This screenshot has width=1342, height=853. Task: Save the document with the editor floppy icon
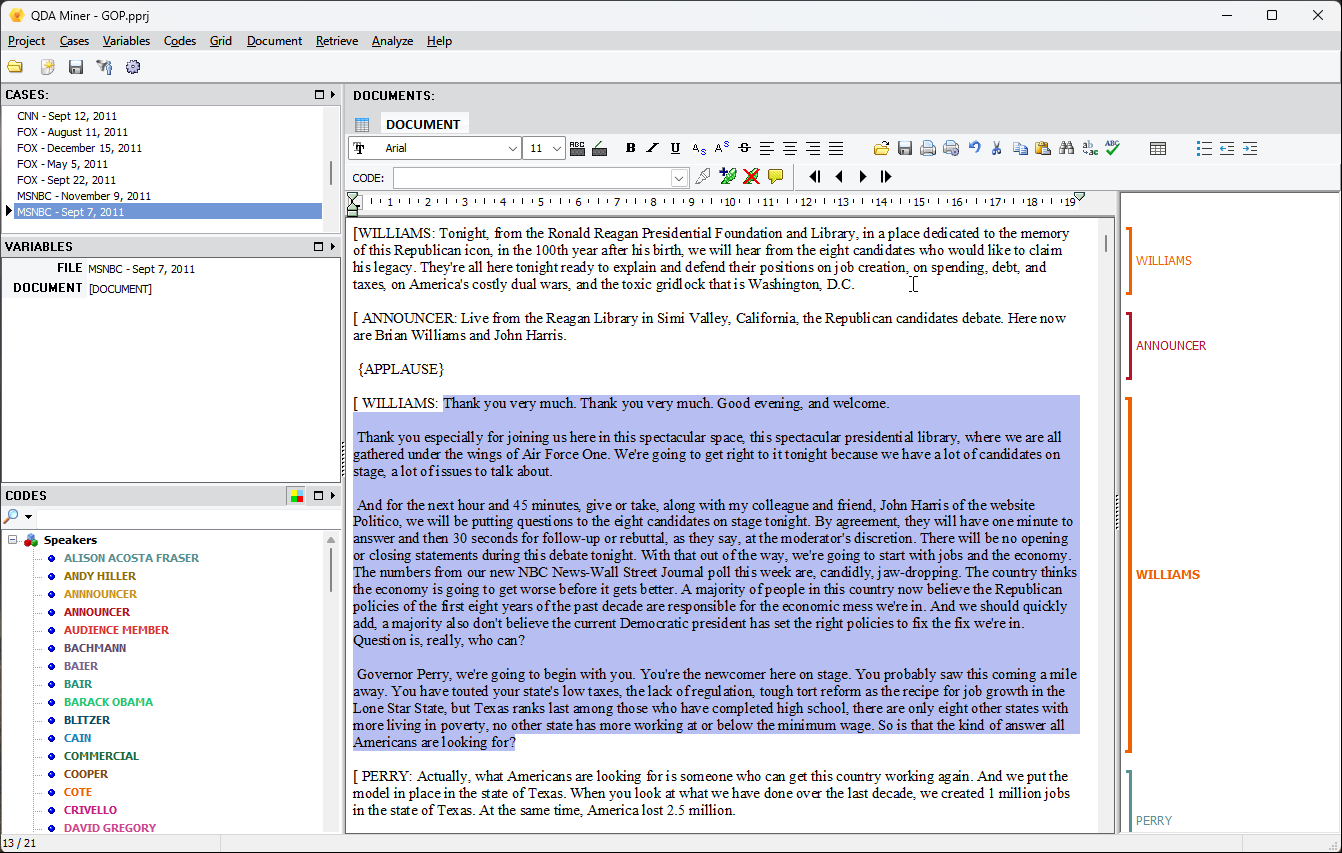(905, 148)
